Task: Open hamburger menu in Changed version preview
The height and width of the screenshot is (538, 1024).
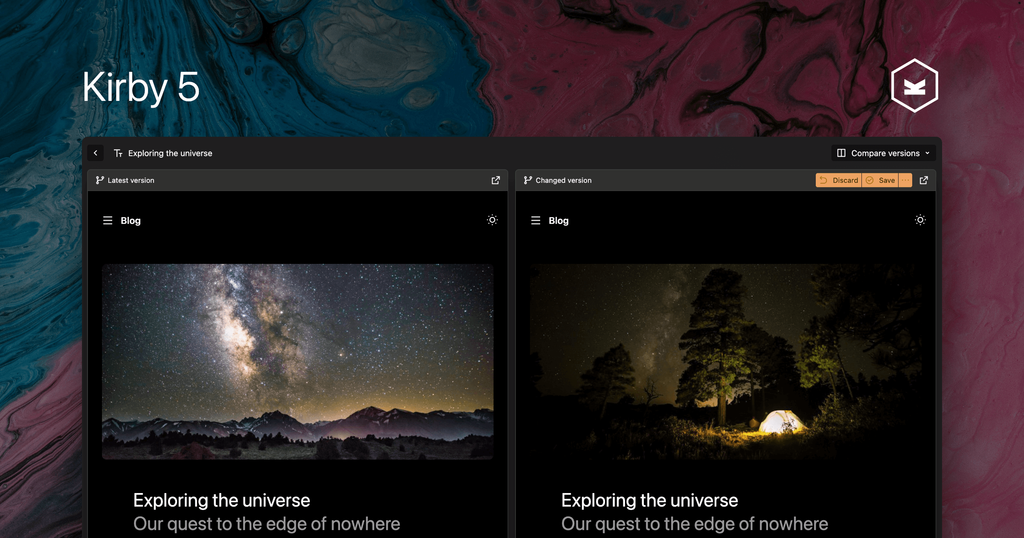Action: 536,221
